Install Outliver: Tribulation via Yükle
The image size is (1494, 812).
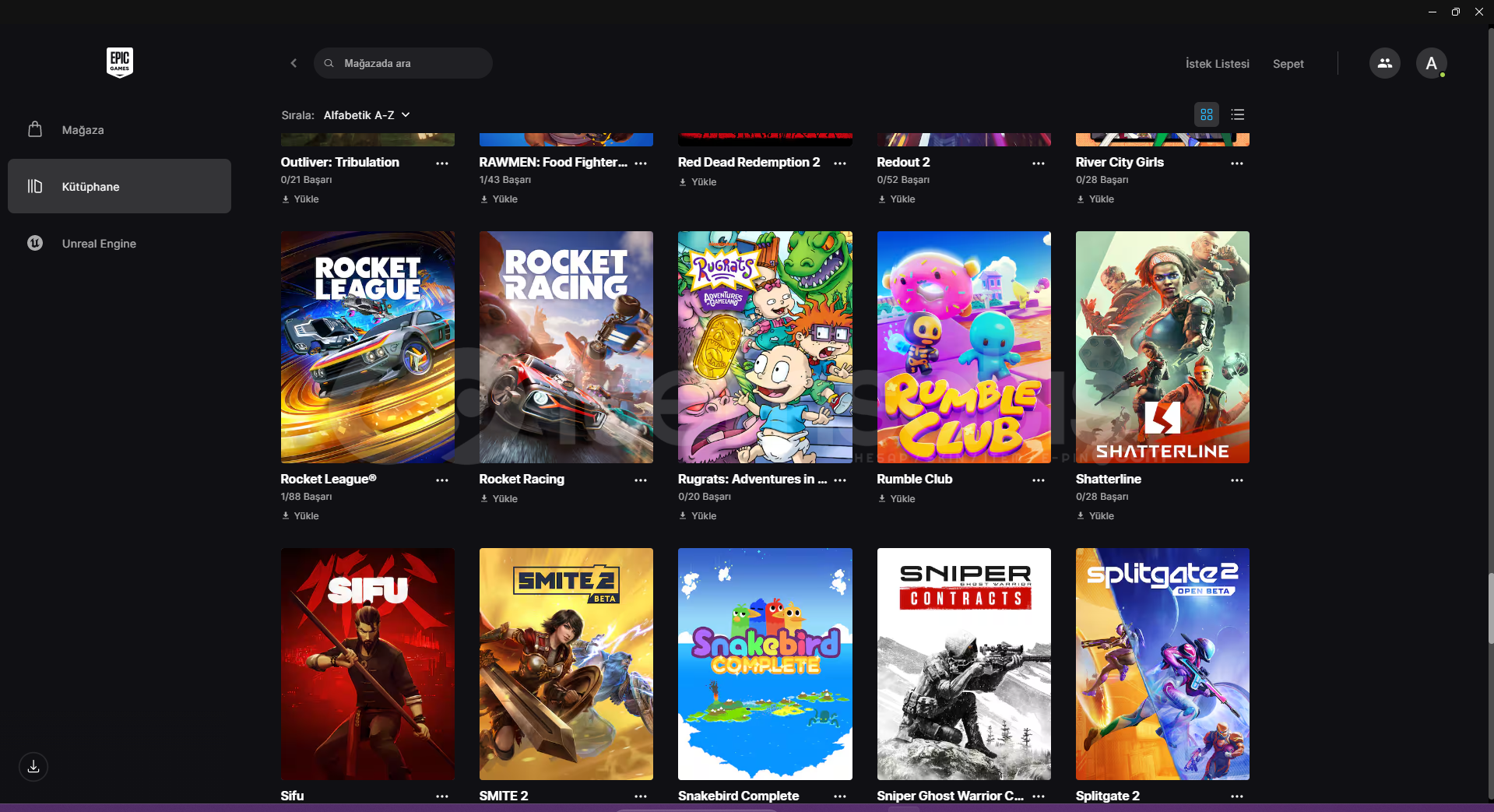pos(300,199)
